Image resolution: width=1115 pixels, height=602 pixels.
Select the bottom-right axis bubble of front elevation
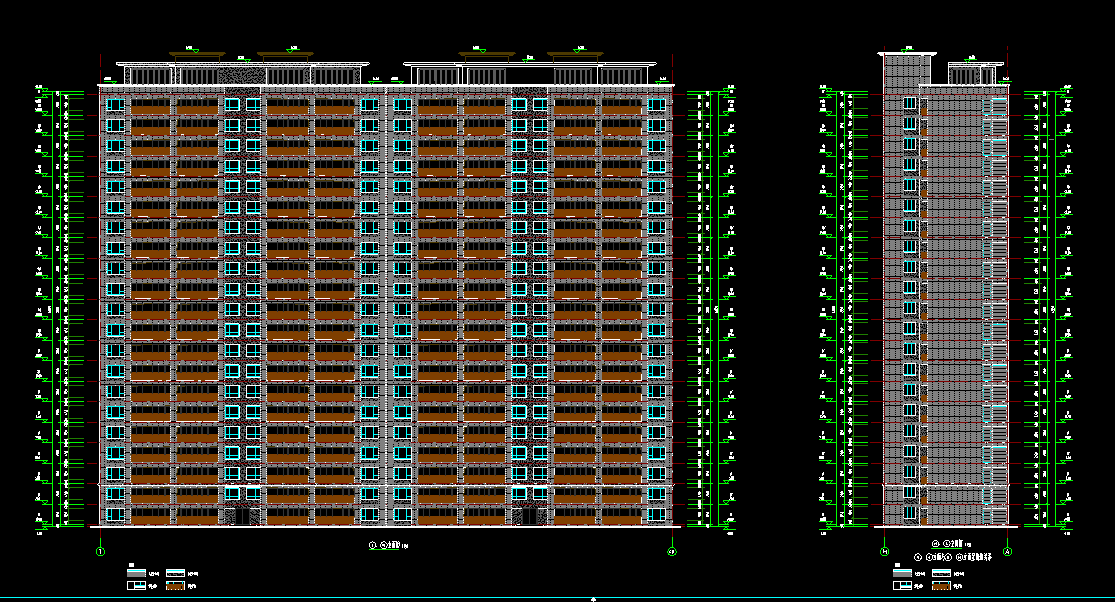tap(671, 551)
